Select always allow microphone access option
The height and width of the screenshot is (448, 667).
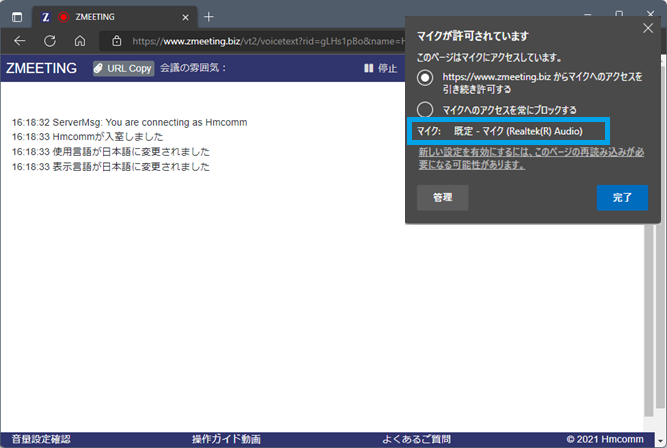[x=426, y=77]
